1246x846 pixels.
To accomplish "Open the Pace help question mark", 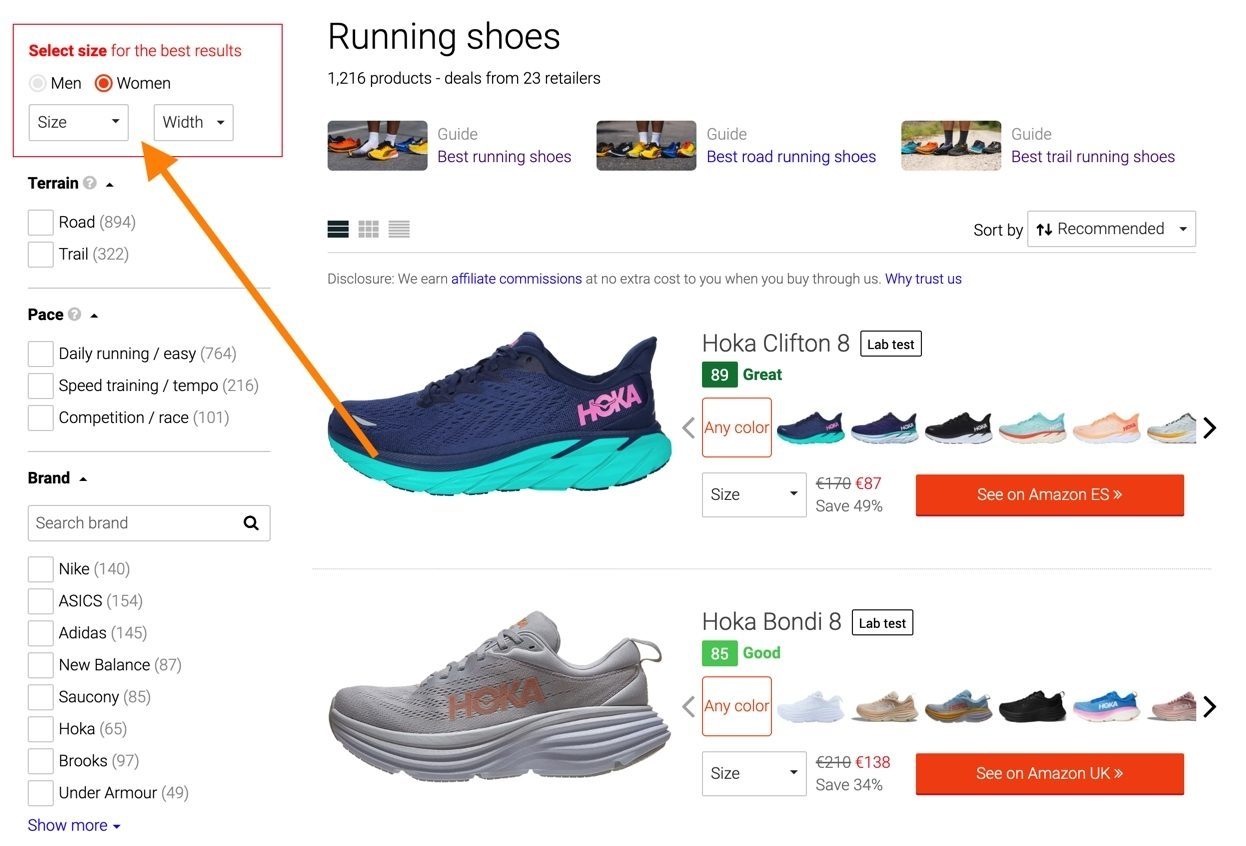I will (x=72, y=314).
